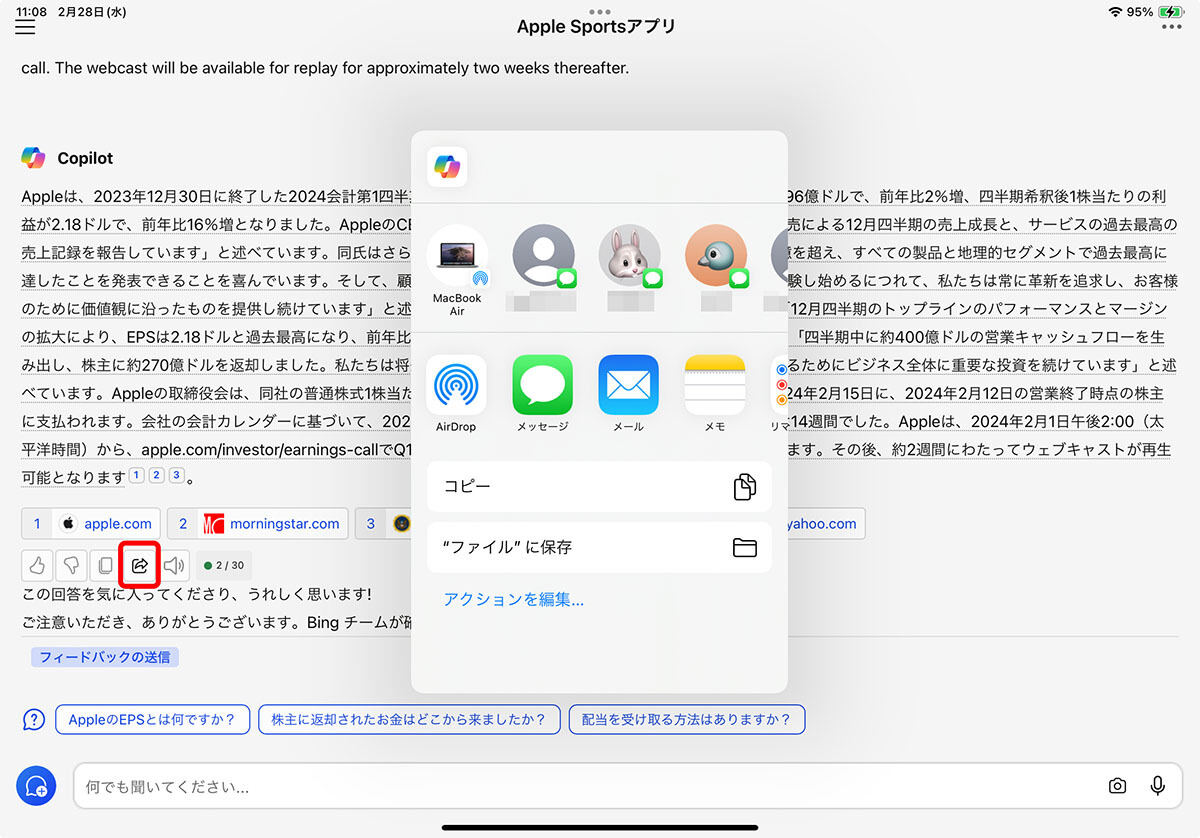Open the morningstar.com source link
Screen dimensions: 1200x838
click(x=258, y=523)
